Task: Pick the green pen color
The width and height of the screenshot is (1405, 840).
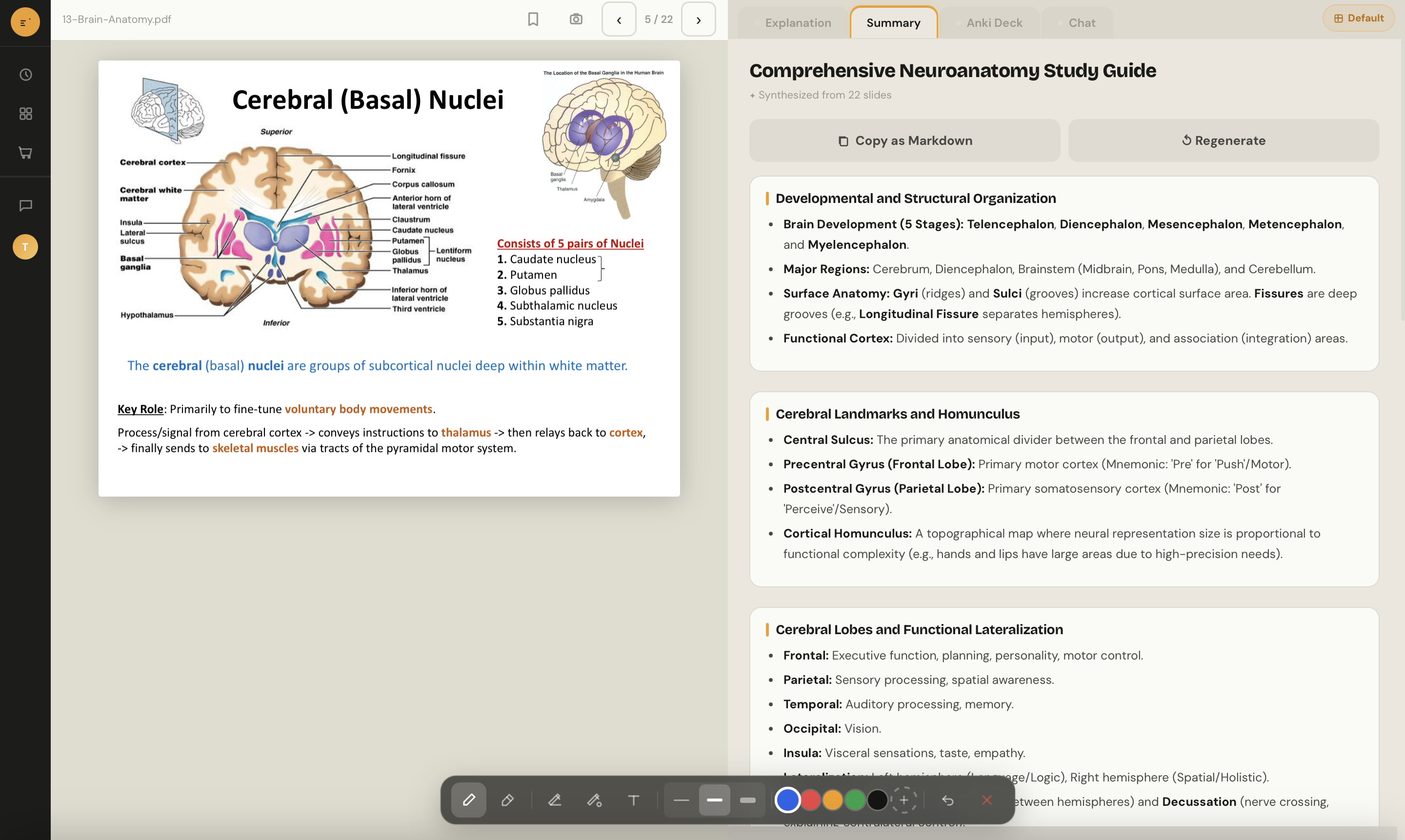Action: click(x=855, y=800)
